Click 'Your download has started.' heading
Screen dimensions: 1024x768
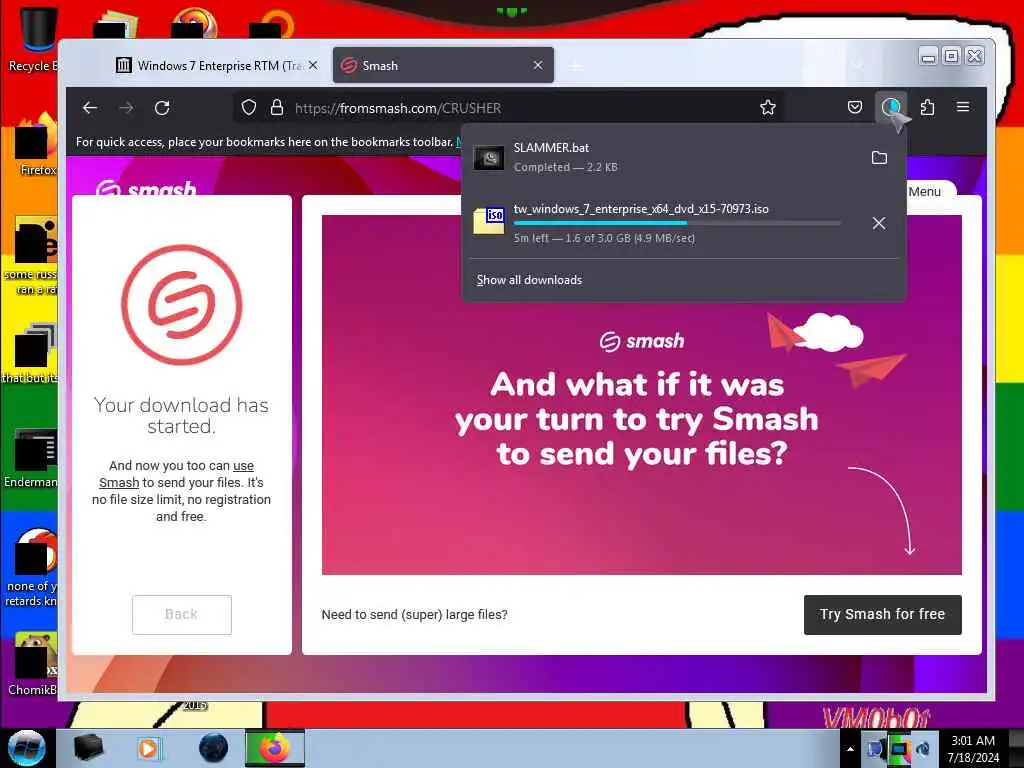182,415
